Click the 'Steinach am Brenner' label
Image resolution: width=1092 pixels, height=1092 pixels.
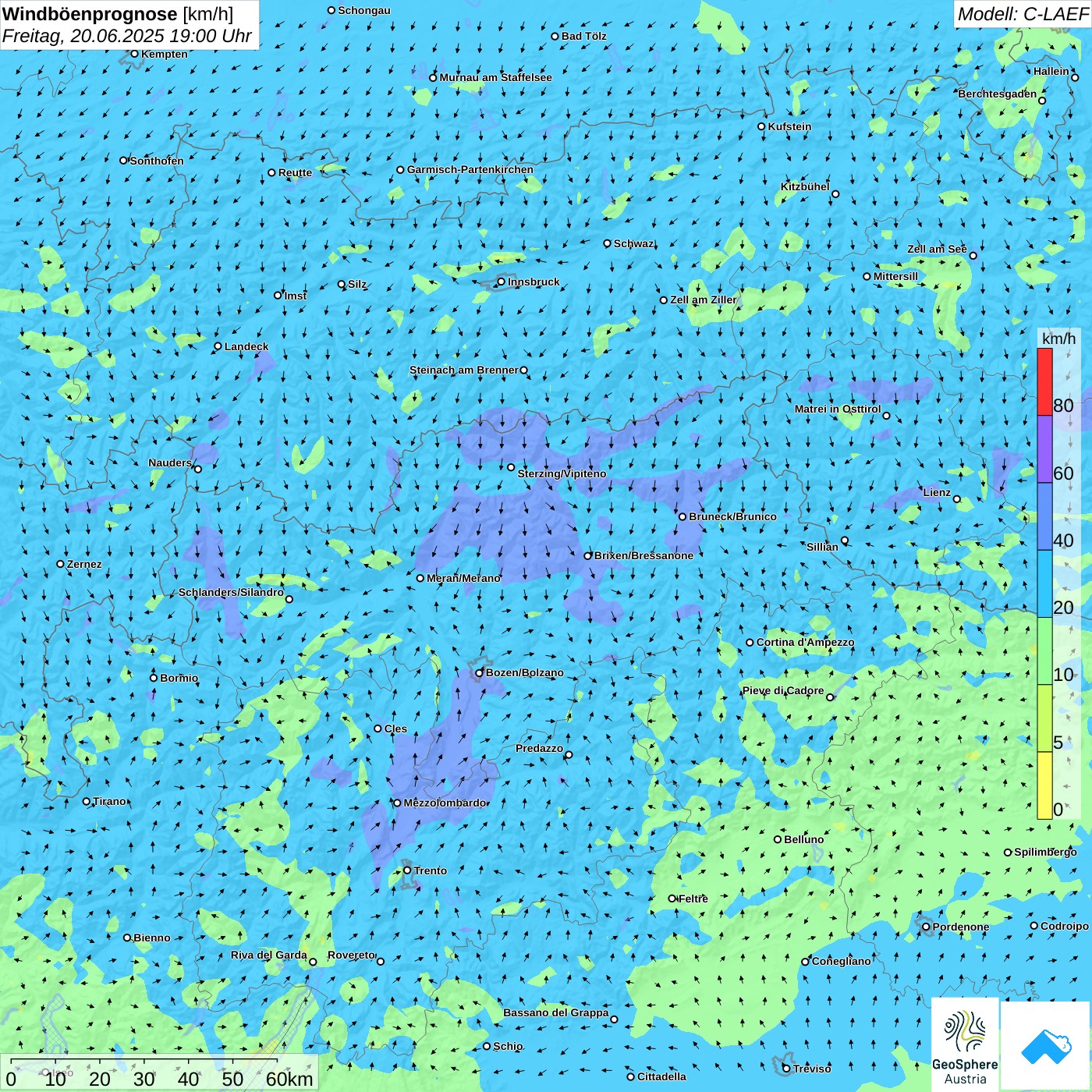(463, 370)
